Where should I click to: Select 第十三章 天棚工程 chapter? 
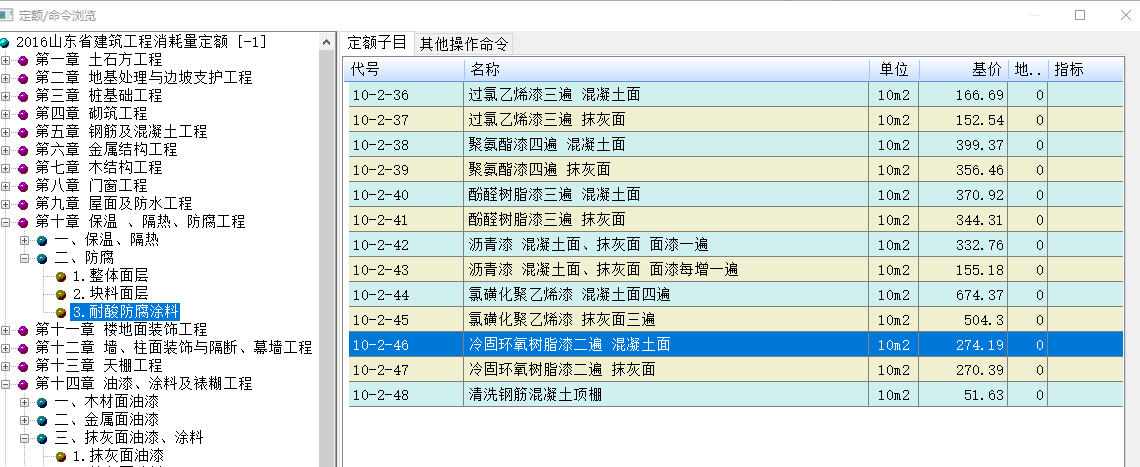click(98, 367)
